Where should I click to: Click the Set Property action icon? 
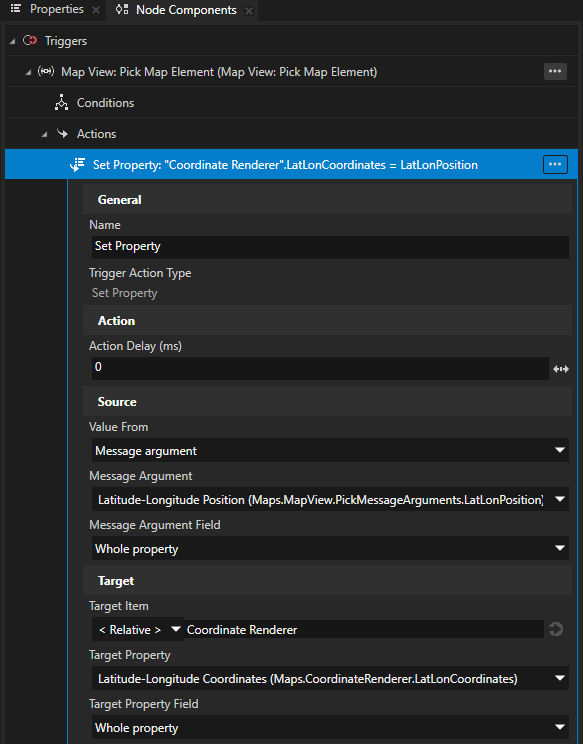click(77, 165)
